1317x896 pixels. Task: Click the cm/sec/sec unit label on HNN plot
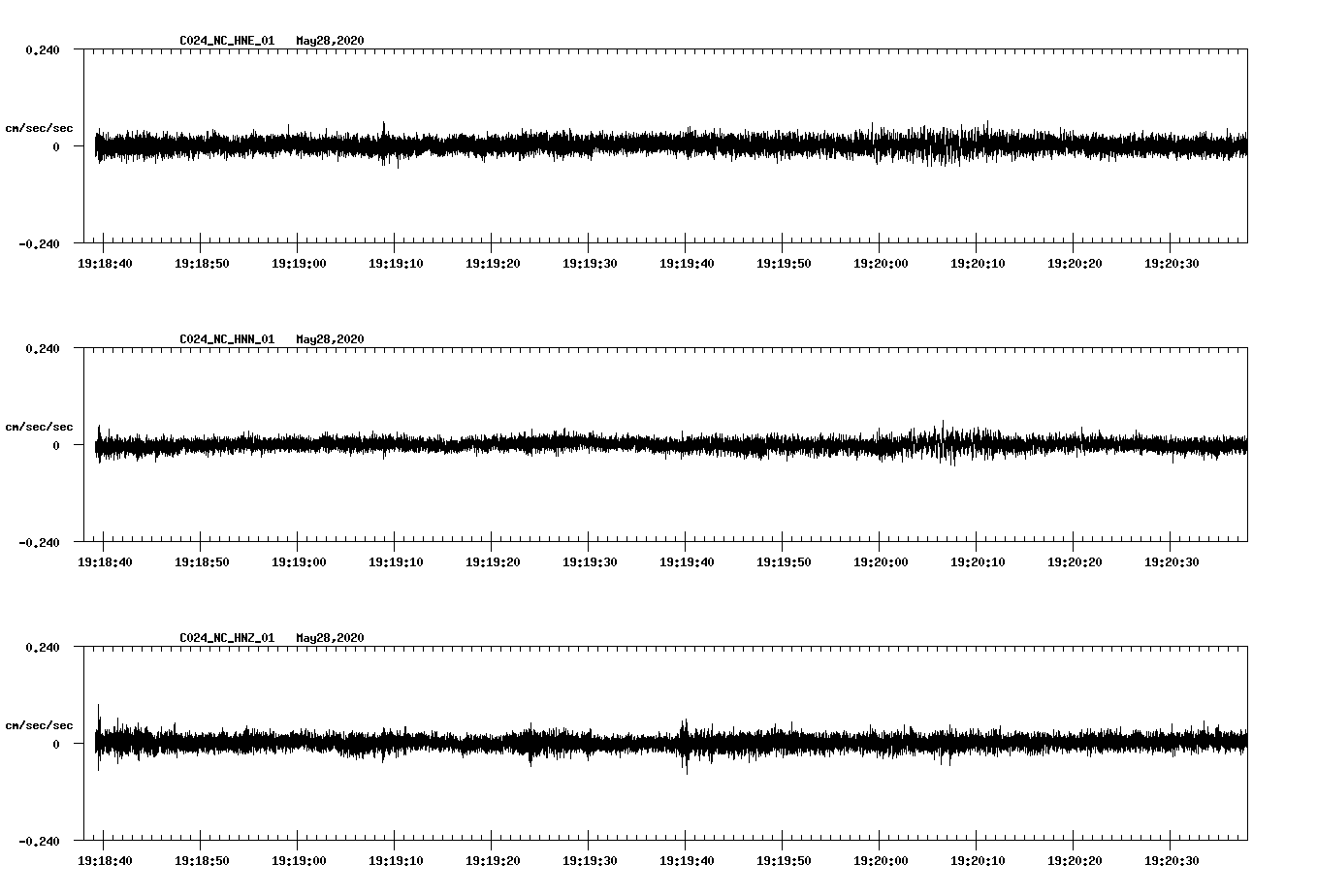pyautogui.click(x=39, y=427)
